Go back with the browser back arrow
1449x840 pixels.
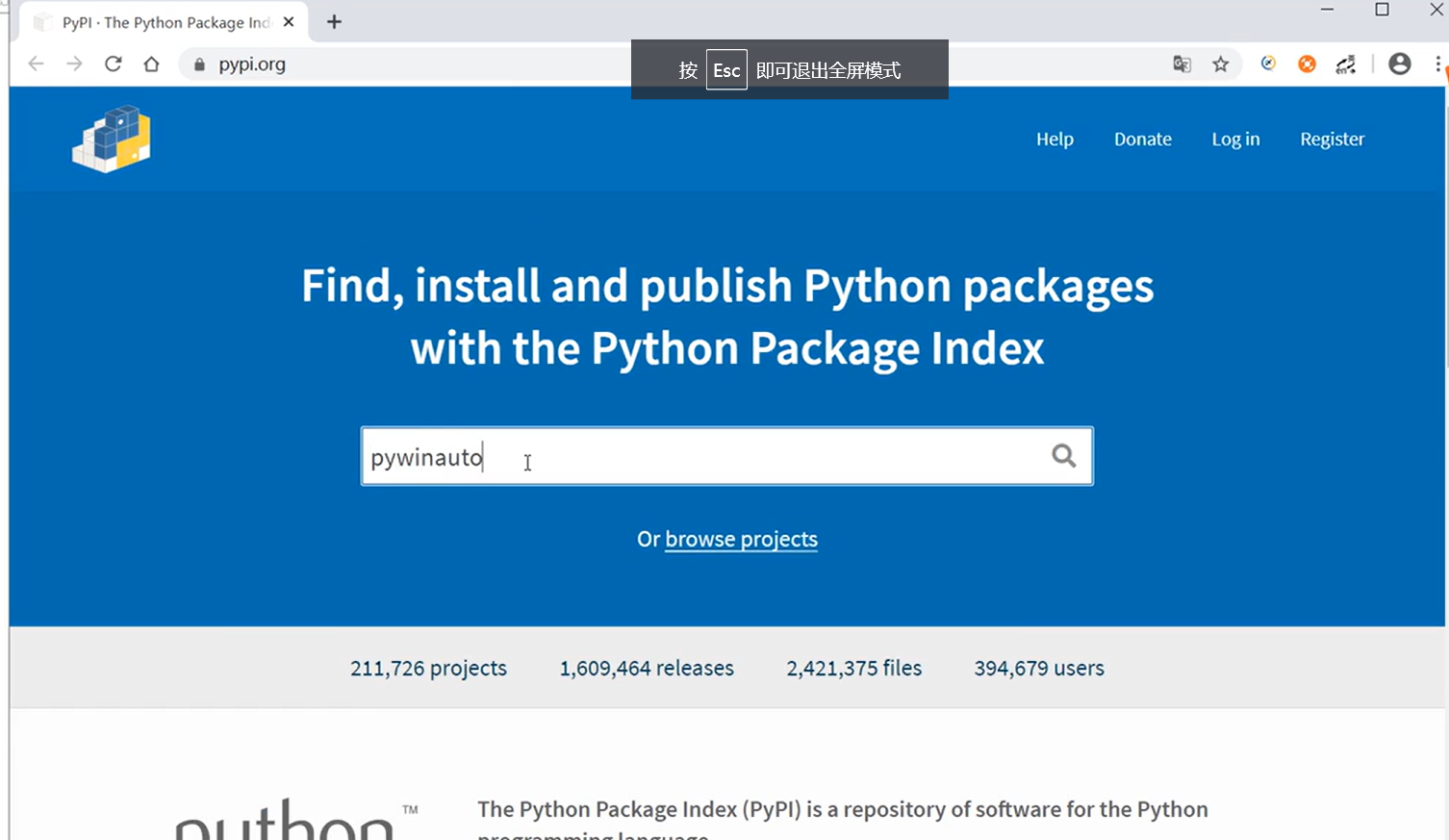(x=36, y=64)
